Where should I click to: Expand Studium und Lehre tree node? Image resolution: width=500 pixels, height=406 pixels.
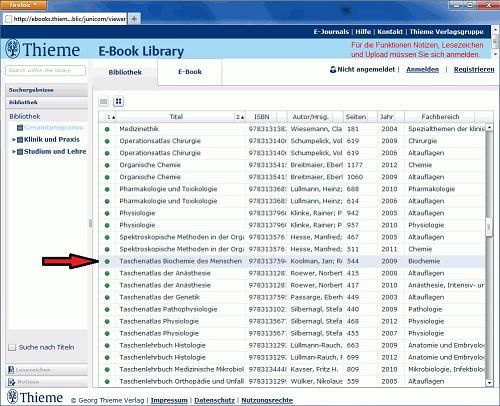[14, 152]
